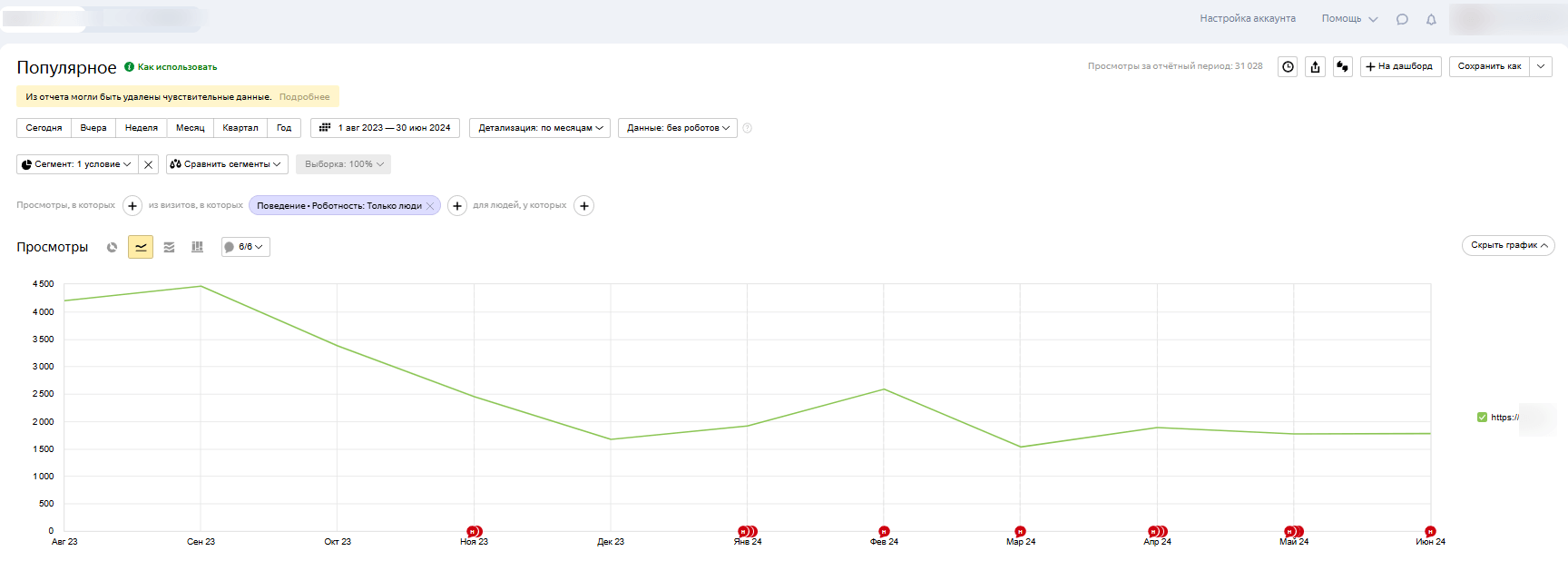Click the annotation marker at Ноя 23
The height and width of the screenshot is (561, 1568).
click(473, 532)
